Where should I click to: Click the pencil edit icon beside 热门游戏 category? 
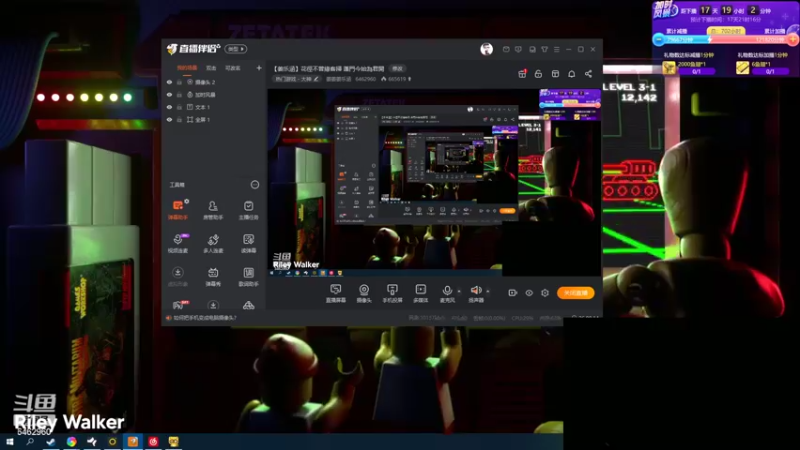316,79
